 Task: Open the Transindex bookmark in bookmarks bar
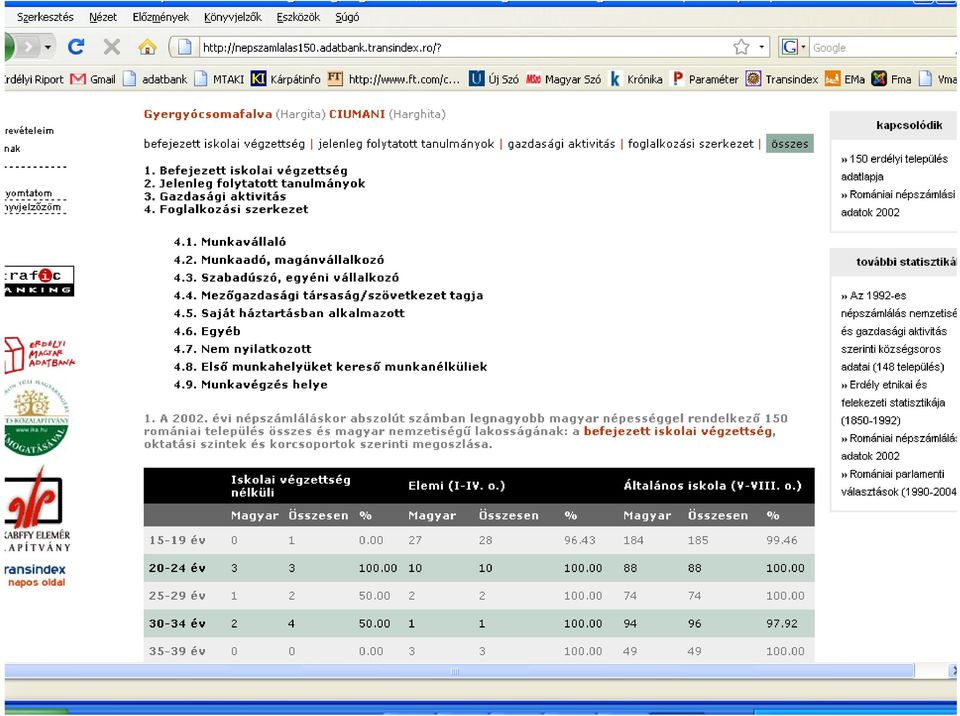point(782,79)
